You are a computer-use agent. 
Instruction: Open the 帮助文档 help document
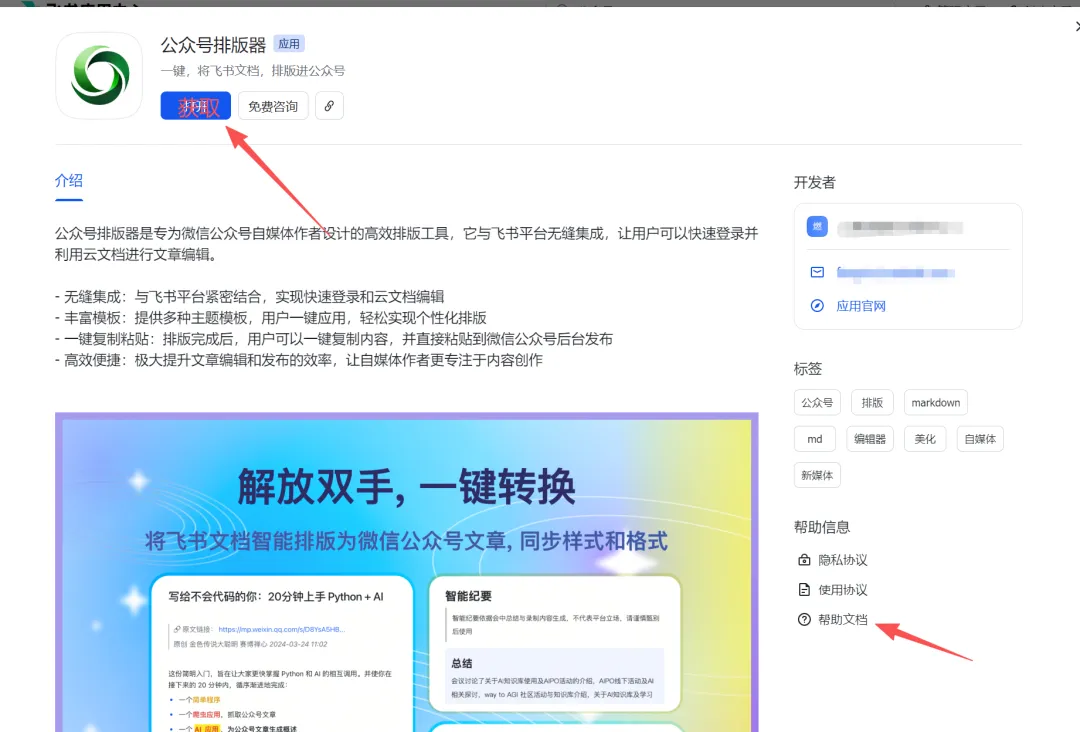(842, 619)
